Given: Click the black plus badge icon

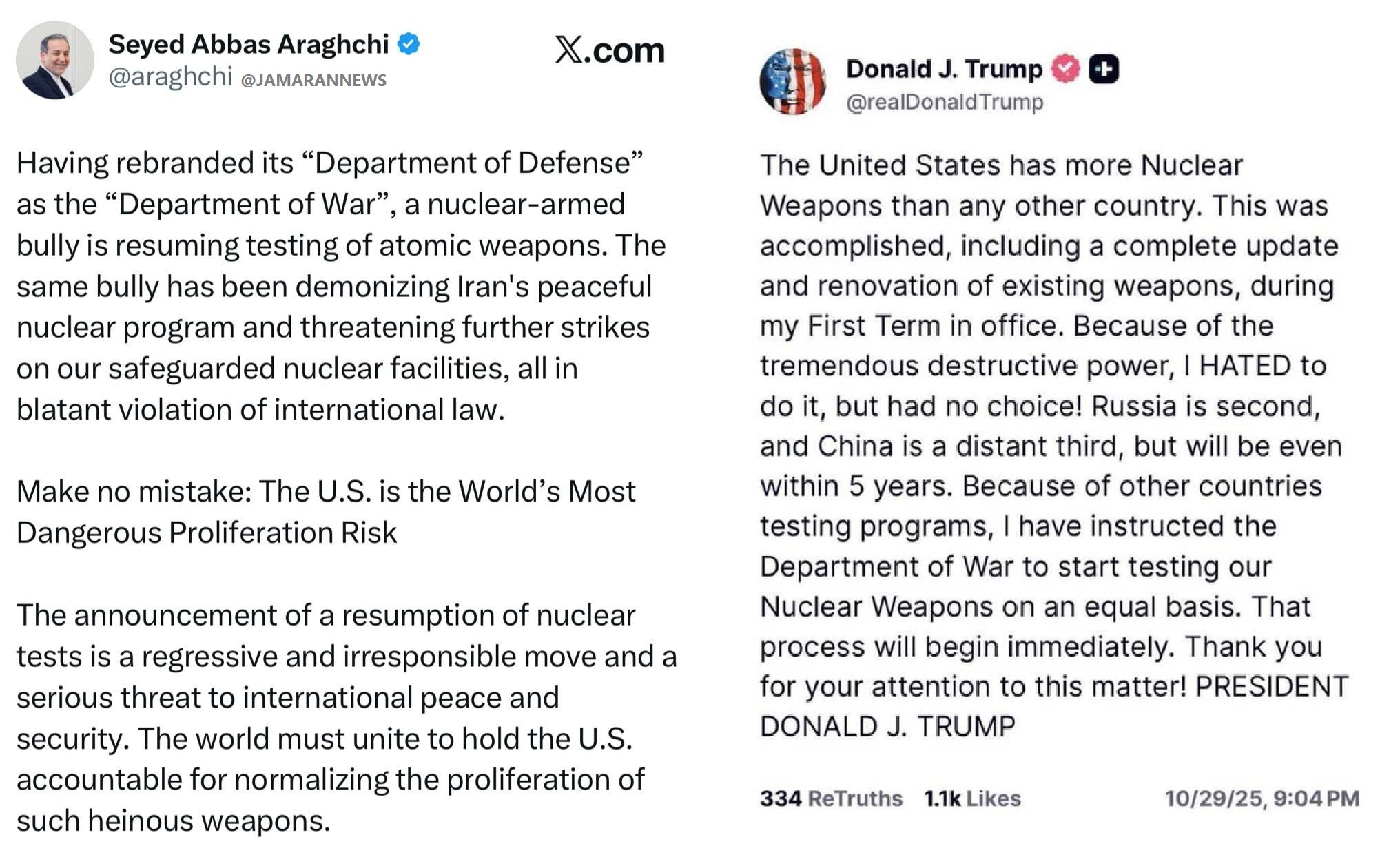Looking at the screenshot, I should click(1103, 69).
